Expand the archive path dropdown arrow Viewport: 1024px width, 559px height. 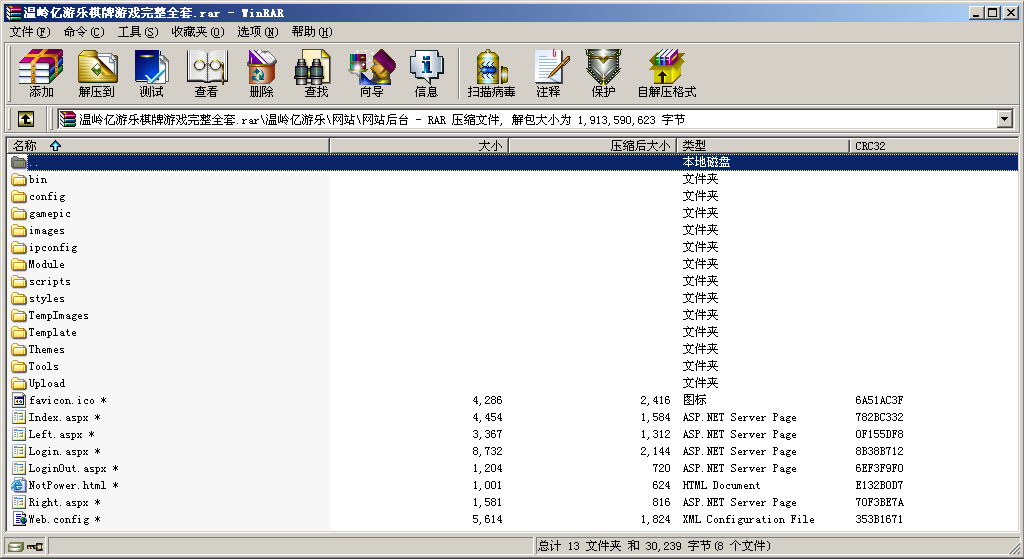pos(1005,120)
